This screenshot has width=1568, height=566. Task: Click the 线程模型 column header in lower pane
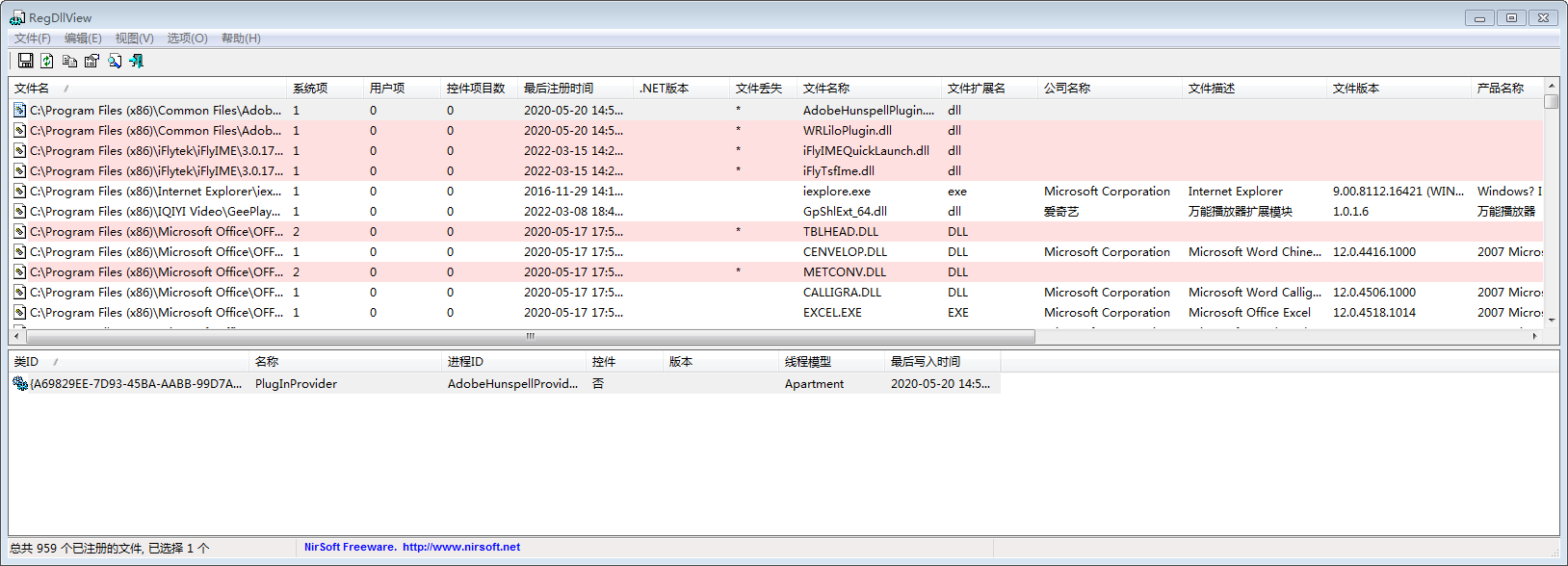[807, 362]
